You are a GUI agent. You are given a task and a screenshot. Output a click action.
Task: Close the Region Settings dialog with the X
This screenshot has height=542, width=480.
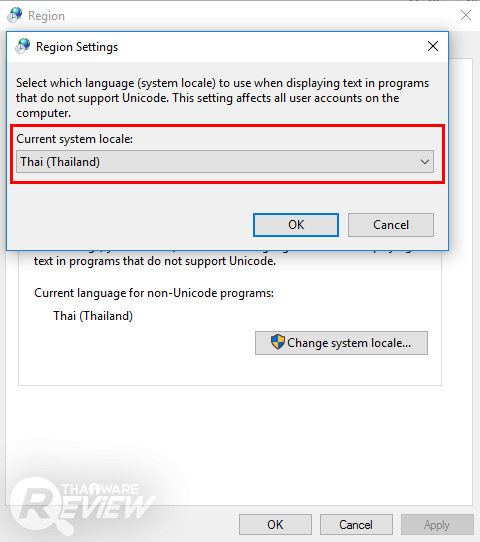tap(433, 46)
